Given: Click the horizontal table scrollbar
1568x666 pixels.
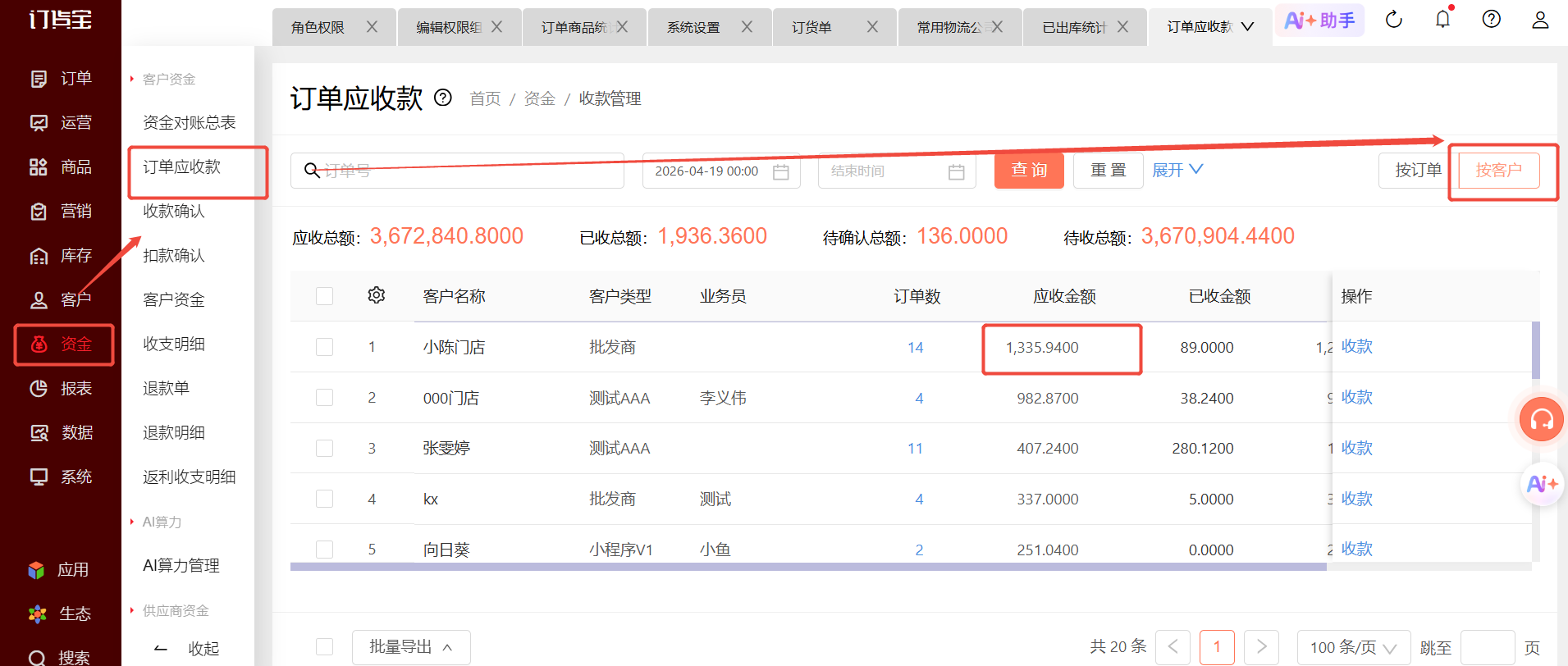Looking at the screenshot, I should point(808,567).
